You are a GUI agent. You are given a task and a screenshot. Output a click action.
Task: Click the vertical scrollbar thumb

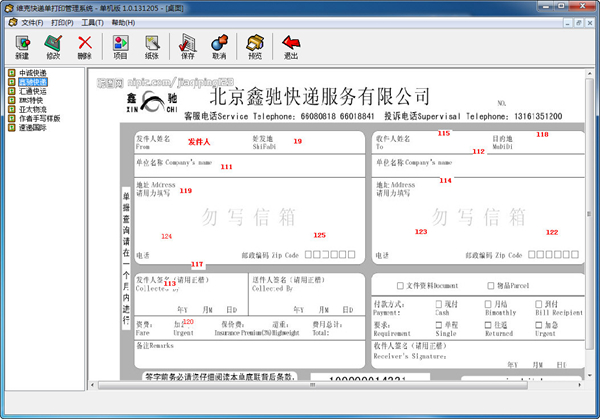(589, 214)
